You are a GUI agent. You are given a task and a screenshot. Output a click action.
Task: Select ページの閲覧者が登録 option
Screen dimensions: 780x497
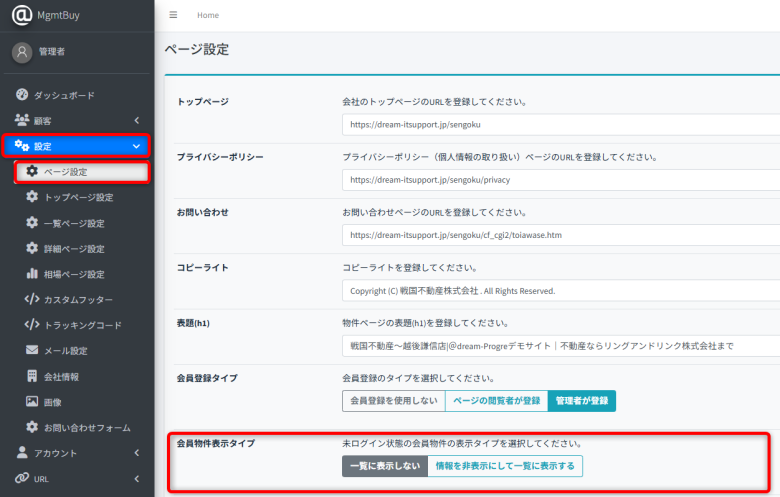coord(496,401)
